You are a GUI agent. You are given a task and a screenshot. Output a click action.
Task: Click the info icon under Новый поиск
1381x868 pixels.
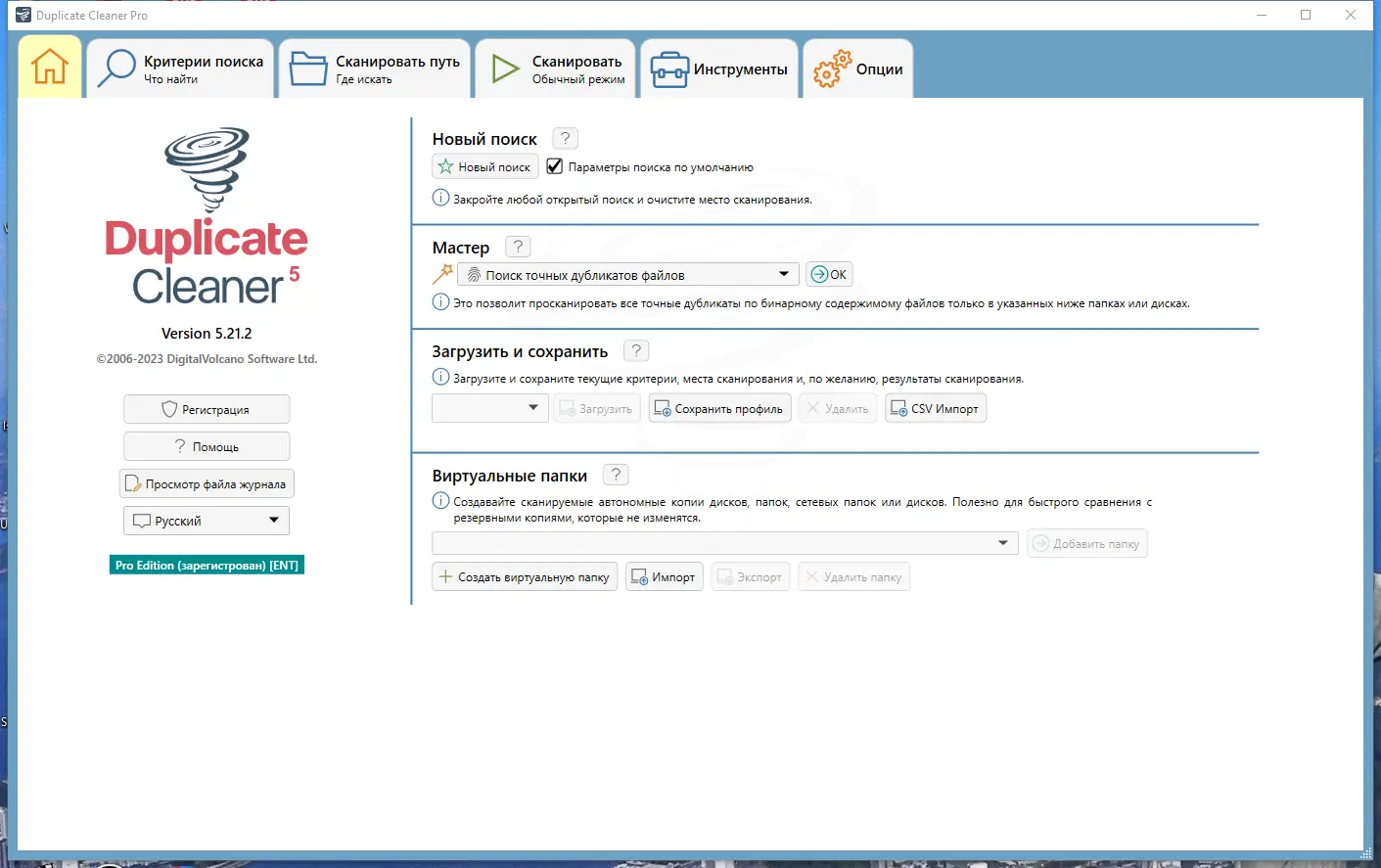point(441,198)
